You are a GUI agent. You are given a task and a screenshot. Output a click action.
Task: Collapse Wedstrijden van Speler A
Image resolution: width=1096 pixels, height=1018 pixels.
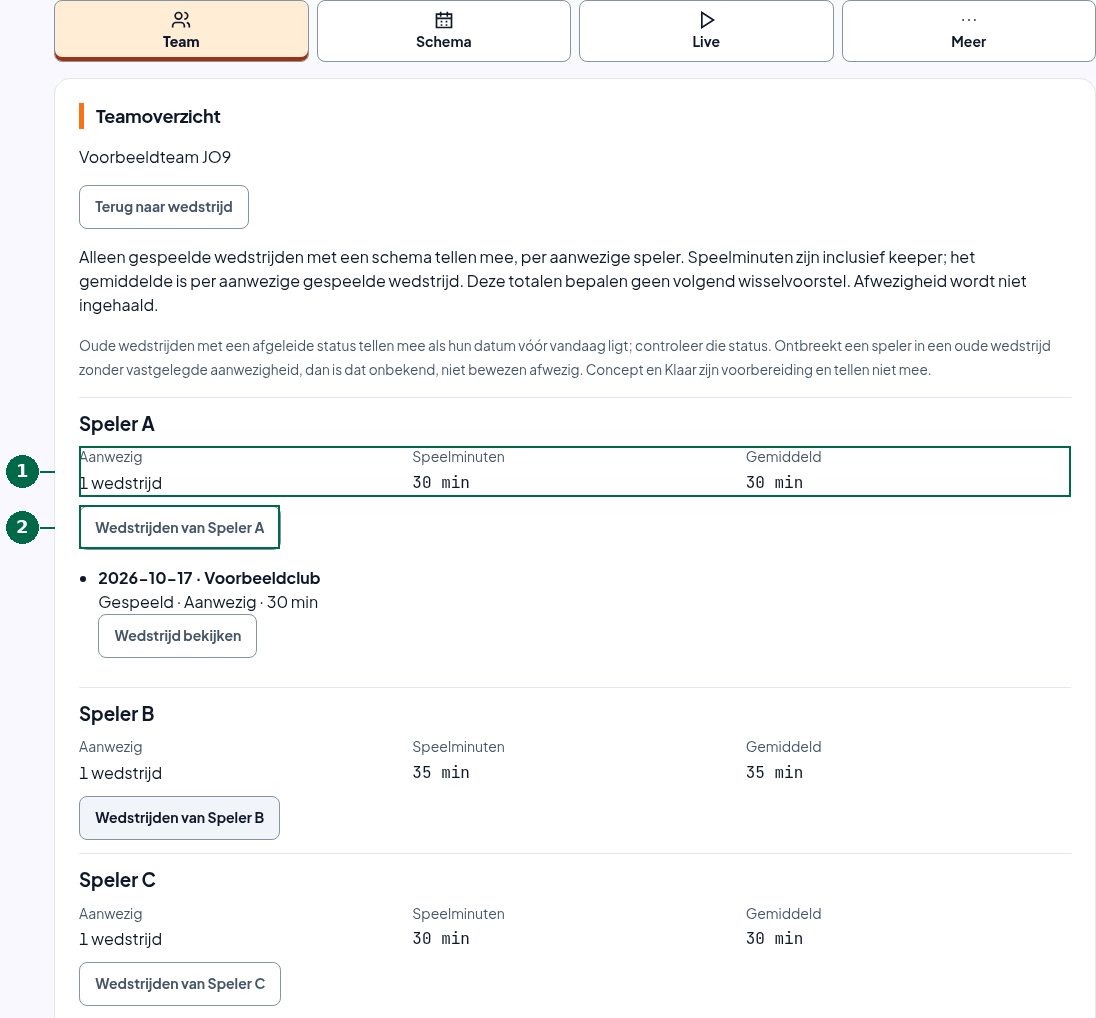coord(180,528)
